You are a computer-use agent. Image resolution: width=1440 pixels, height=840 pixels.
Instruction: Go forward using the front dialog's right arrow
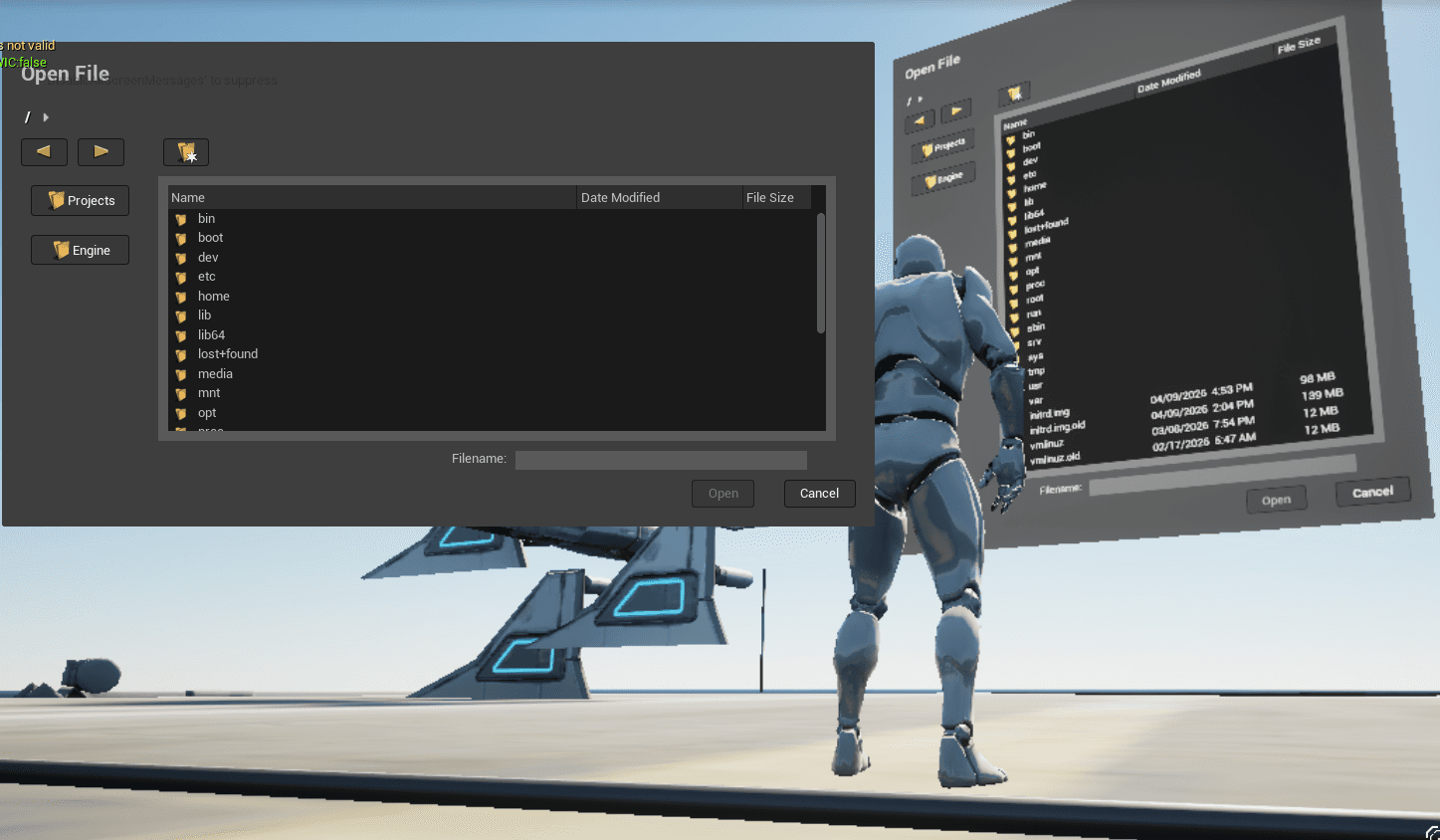pyautogui.click(x=101, y=151)
